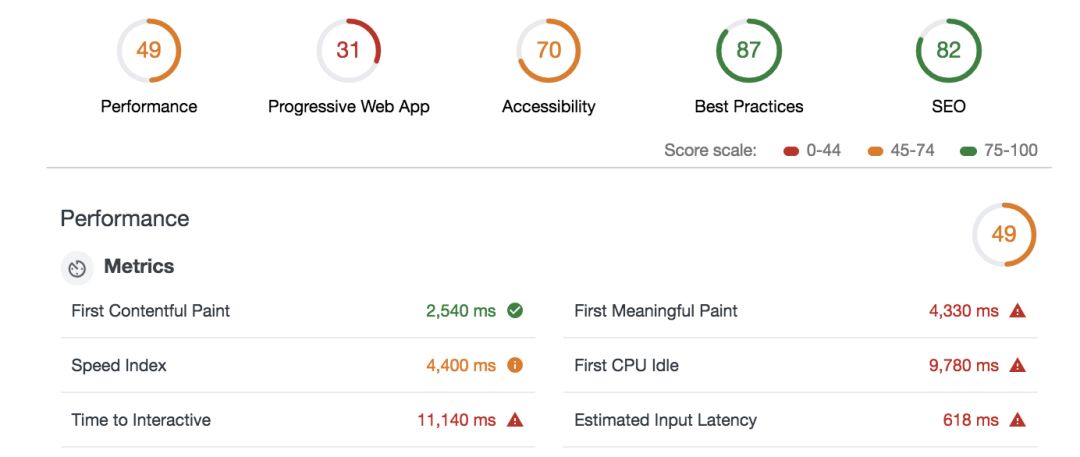
Task: Expand the Speed Index metric row
Action: 119,366
